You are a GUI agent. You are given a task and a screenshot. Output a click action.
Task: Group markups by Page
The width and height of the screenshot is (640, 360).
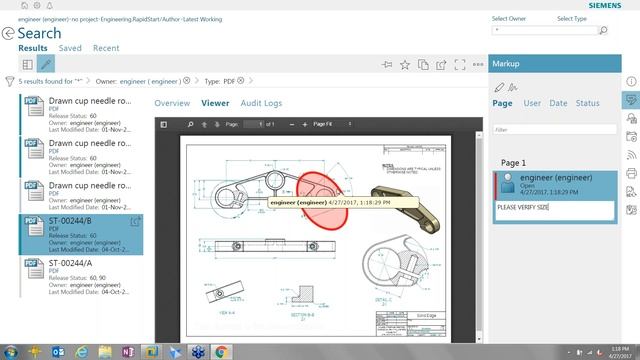pyautogui.click(x=502, y=103)
